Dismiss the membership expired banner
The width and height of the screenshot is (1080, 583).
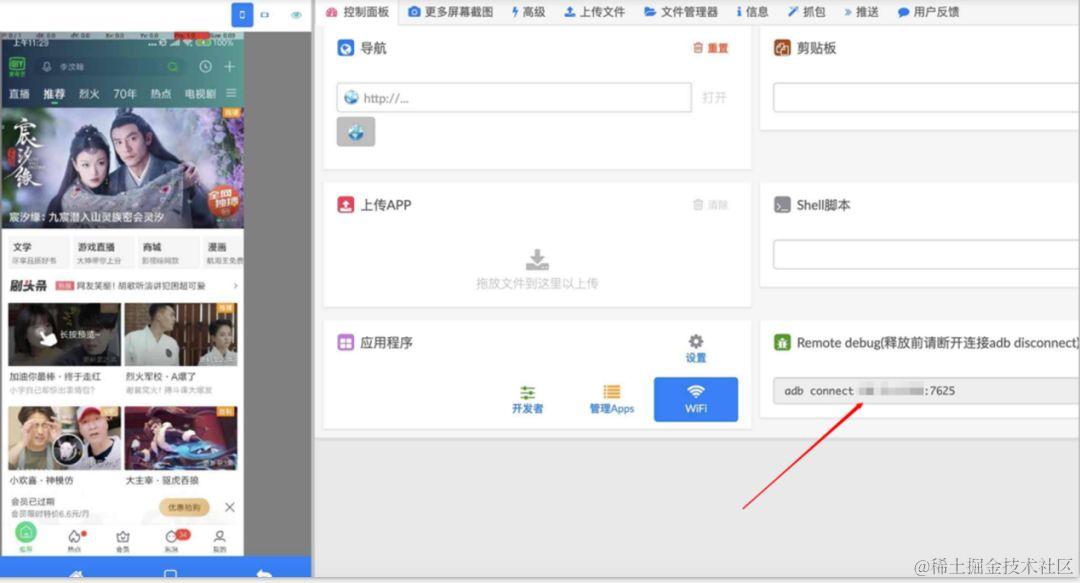click(229, 507)
